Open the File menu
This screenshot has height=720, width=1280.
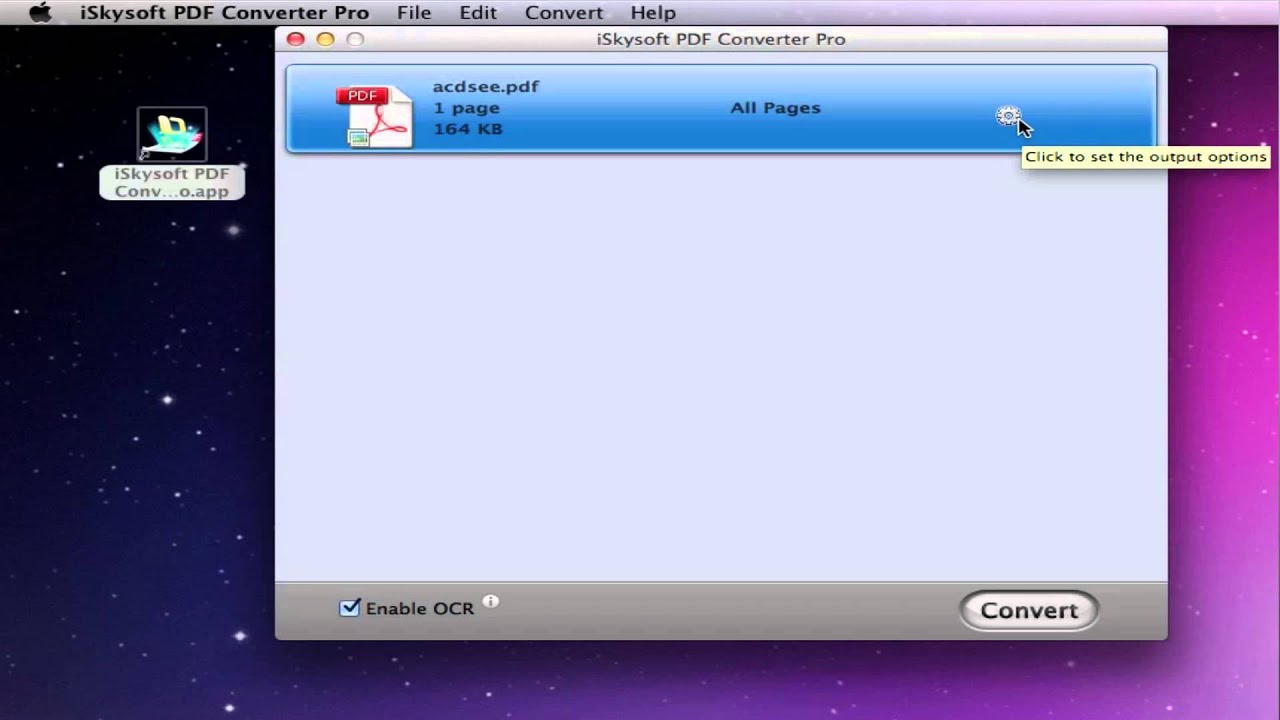point(414,13)
